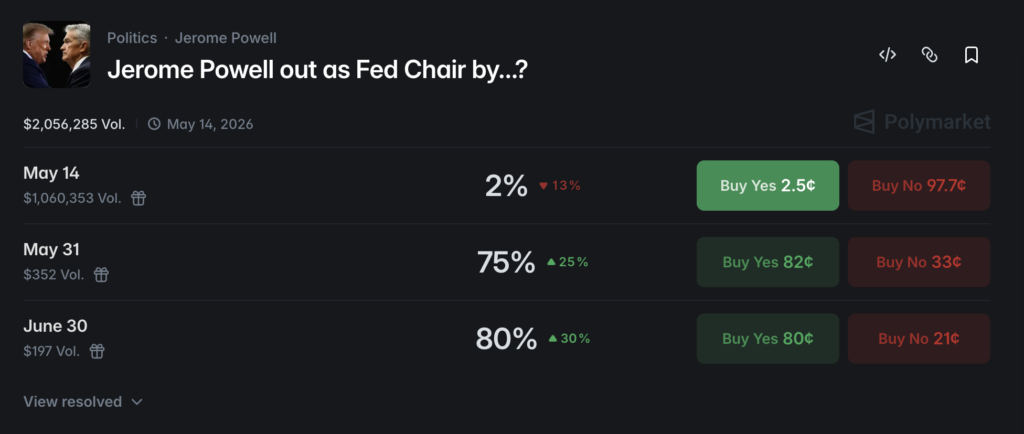The width and height of the screenshot is (1024, 434).
Task: Buy Yes at 80¢ for June 30
Action: point(767,338)
